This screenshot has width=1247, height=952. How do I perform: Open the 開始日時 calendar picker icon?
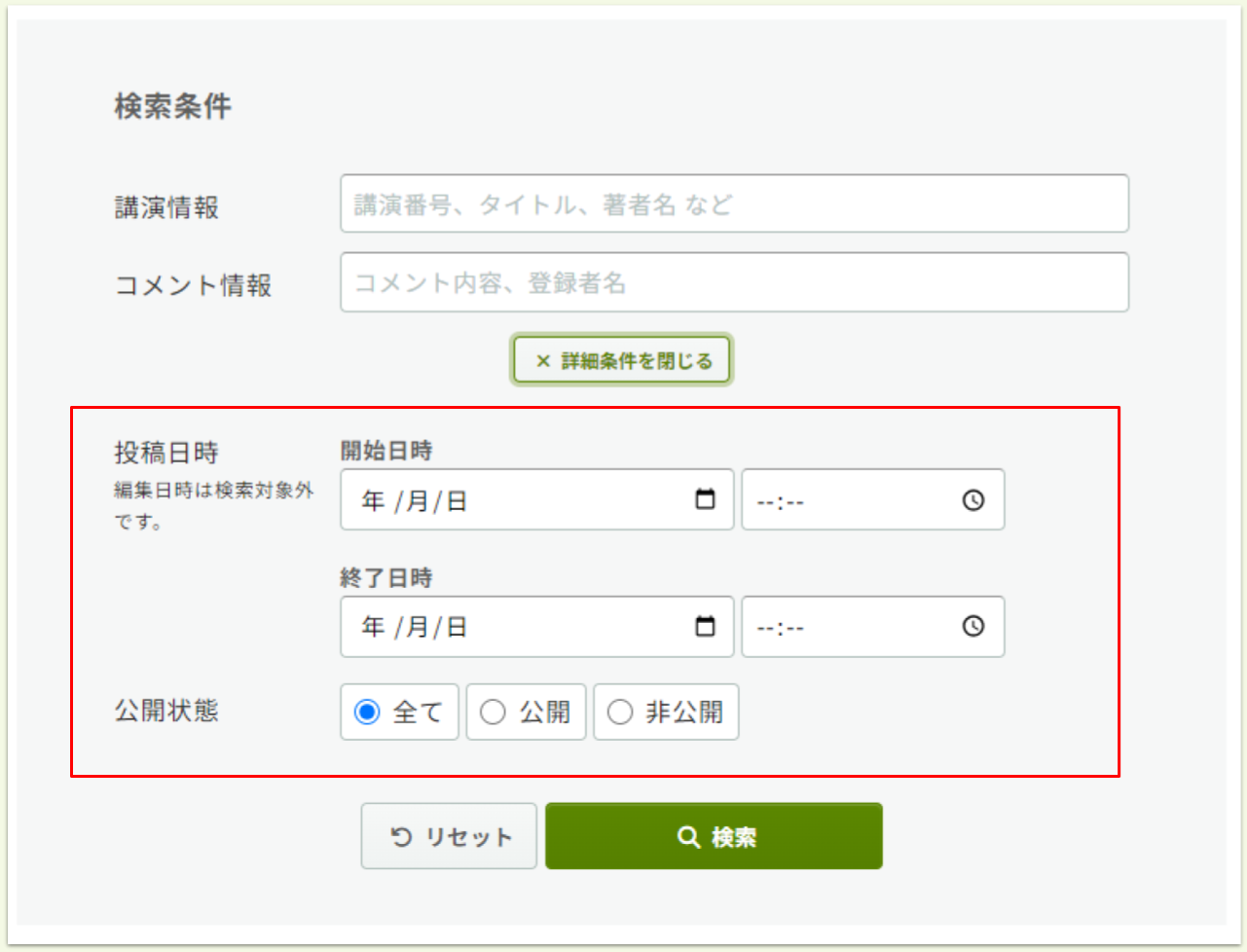(x=705, y=499)
